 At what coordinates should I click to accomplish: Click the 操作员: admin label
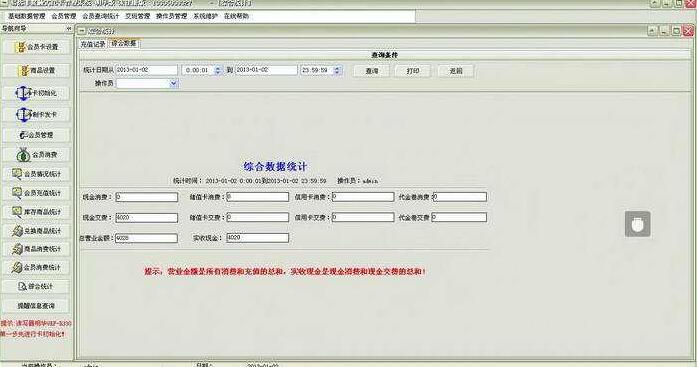click(357, 181)
